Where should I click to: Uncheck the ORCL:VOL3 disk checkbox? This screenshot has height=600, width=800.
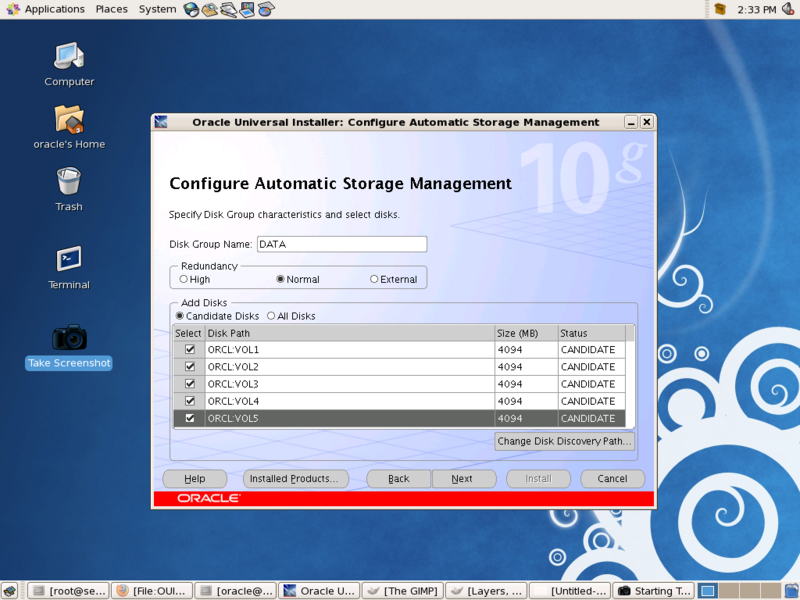pyautogui.click(x=190, y=384)
